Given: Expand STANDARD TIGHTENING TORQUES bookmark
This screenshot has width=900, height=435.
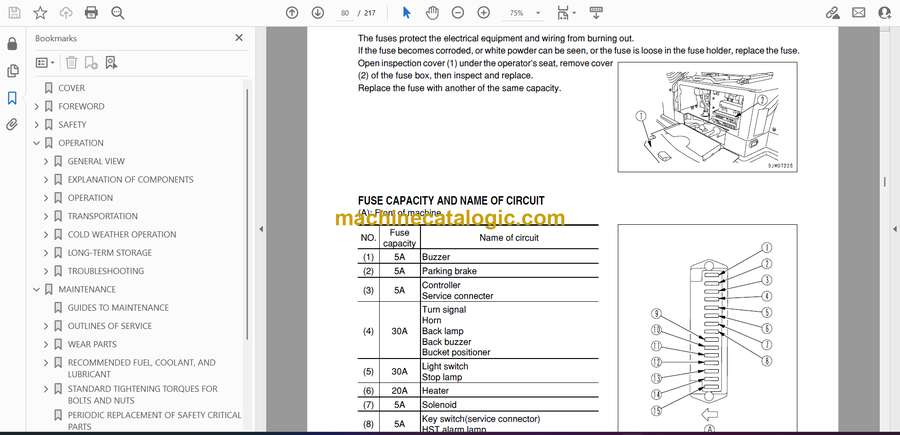Looking at the screenshot, I should coord(46,389).
